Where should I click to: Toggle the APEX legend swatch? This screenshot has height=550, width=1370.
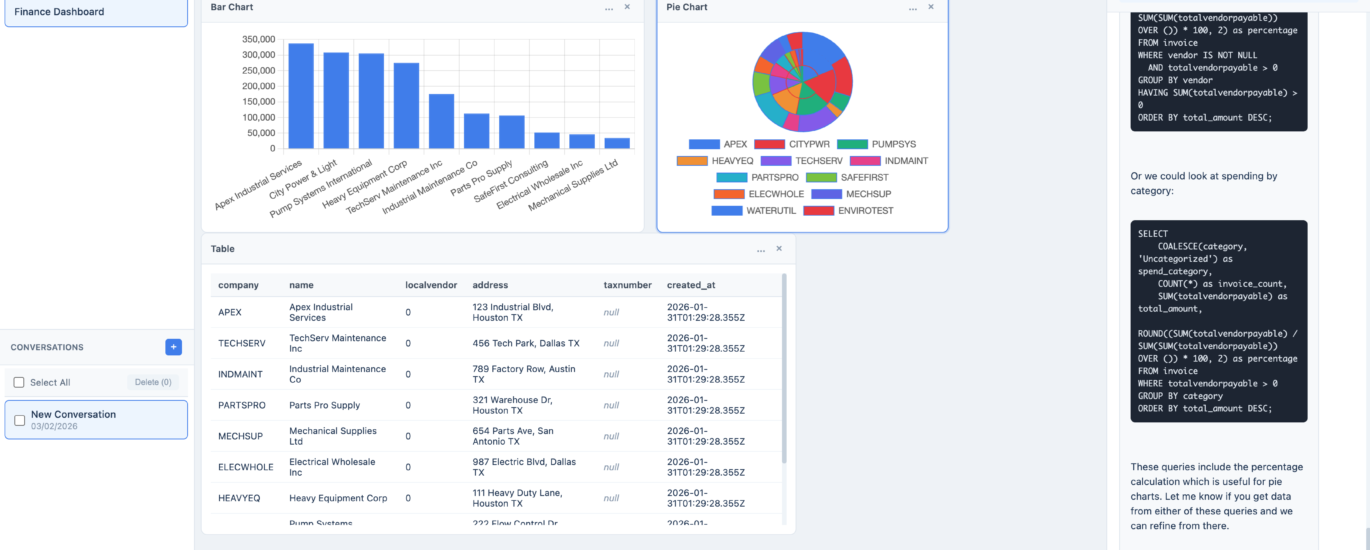[x=704, y=145]
